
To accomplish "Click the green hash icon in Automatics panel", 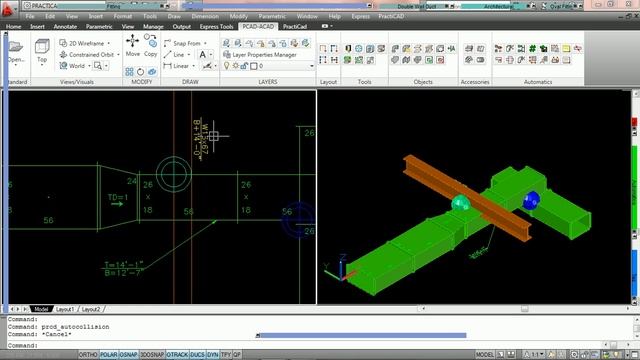I will coord(532,49).
